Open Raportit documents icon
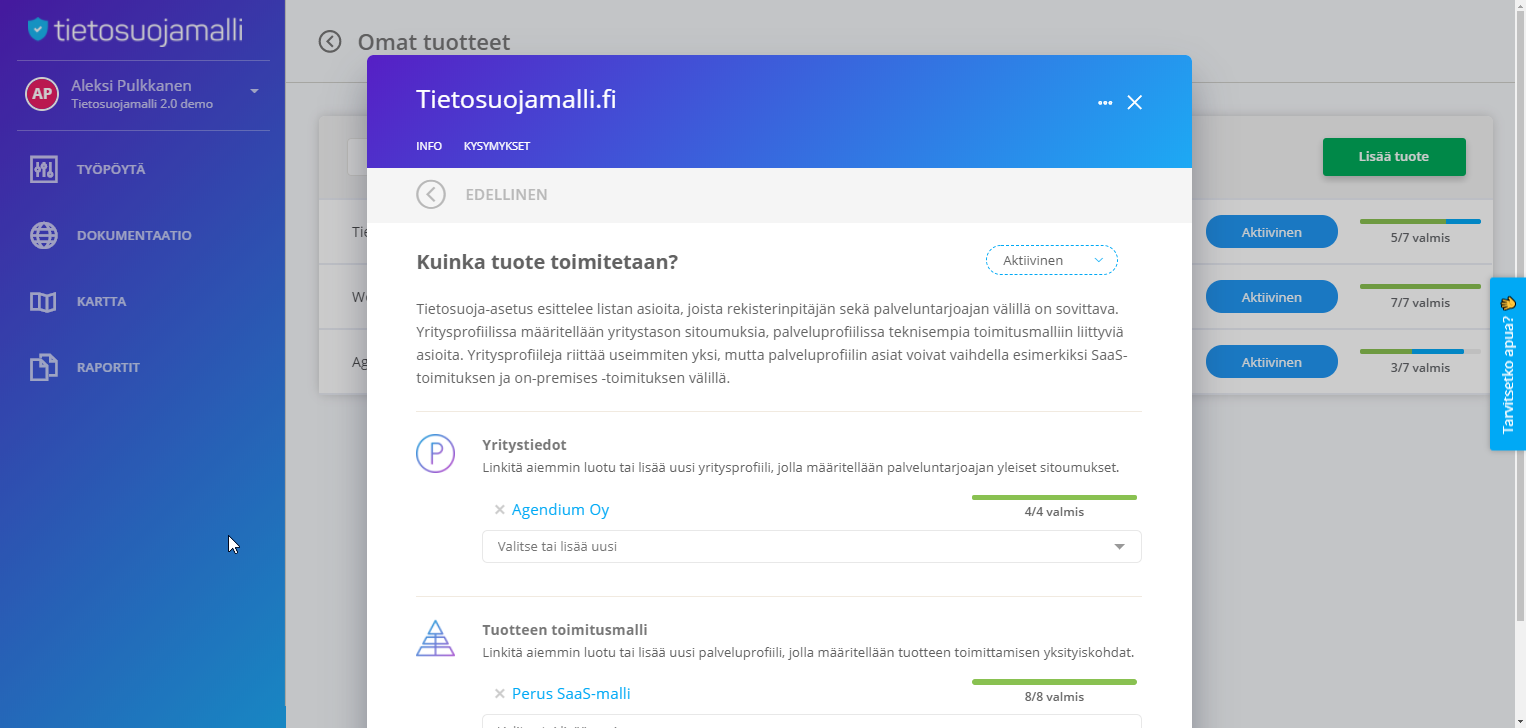This screenshot has width=1526, height=728. 43,367
